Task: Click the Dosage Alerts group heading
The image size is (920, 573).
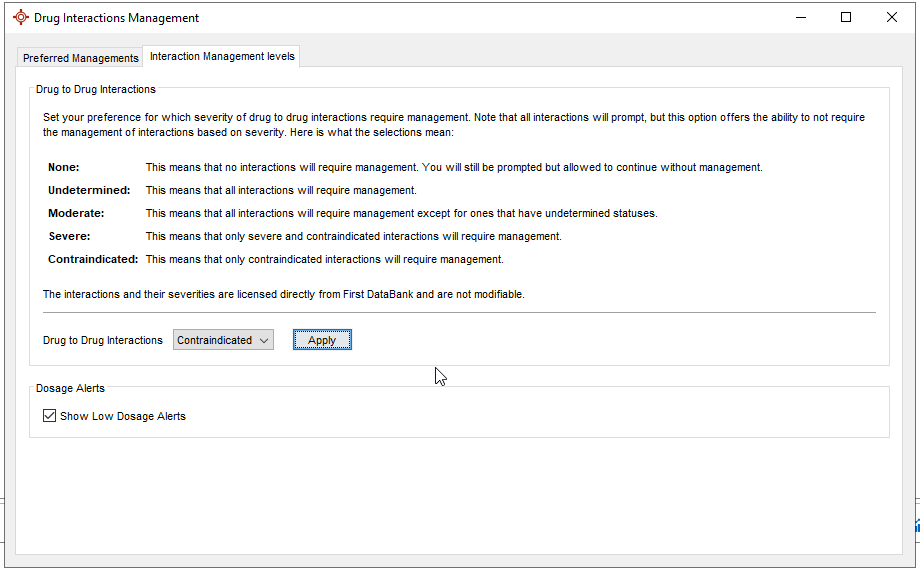Action: point(70,388)
